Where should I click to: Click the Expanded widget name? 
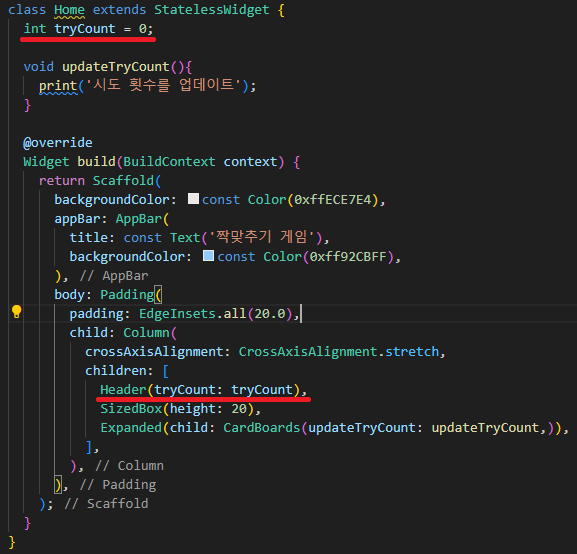coord(131,428)
